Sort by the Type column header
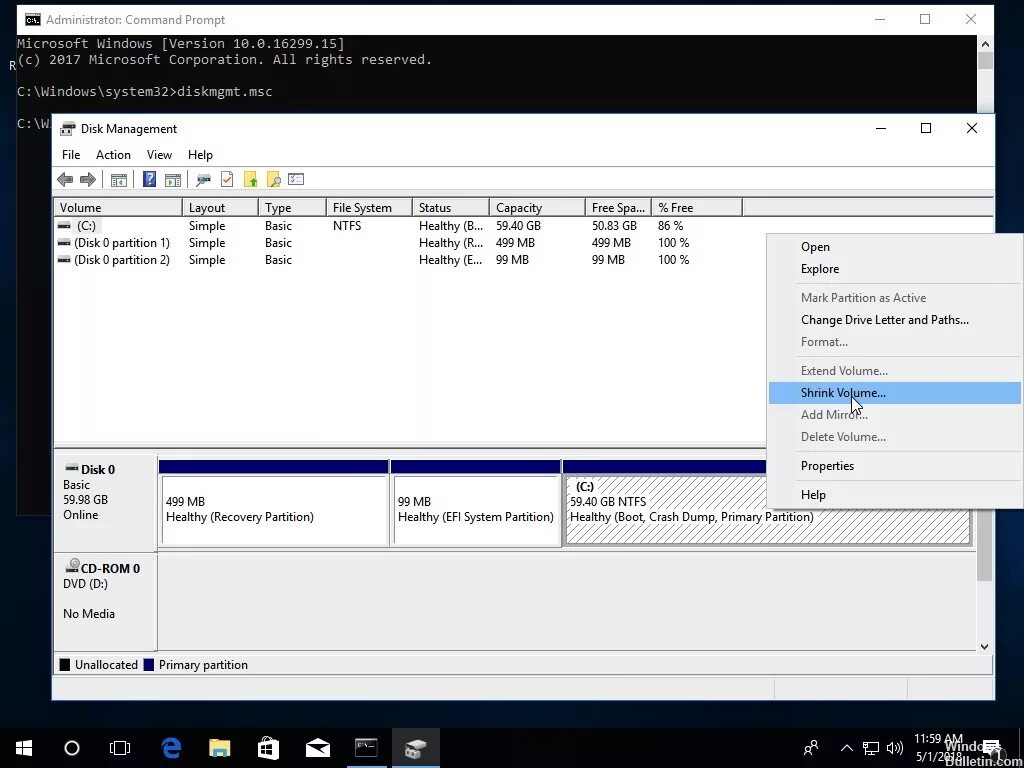This screenshot has width=1024, height=768. pyautogui.click(x=292, y=208)
